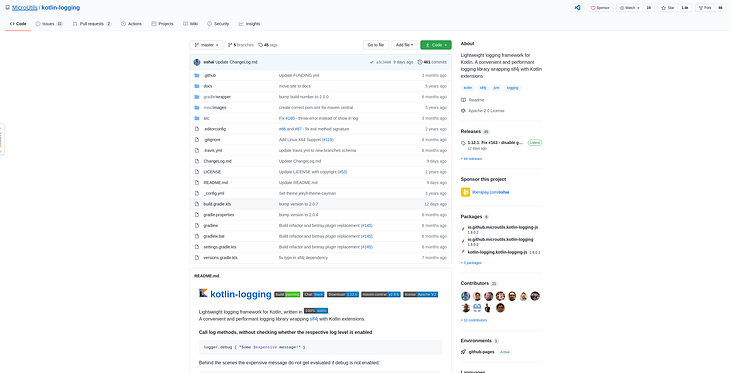
Task: Click the first contributor avatar
Action: [x=465, y=296]
